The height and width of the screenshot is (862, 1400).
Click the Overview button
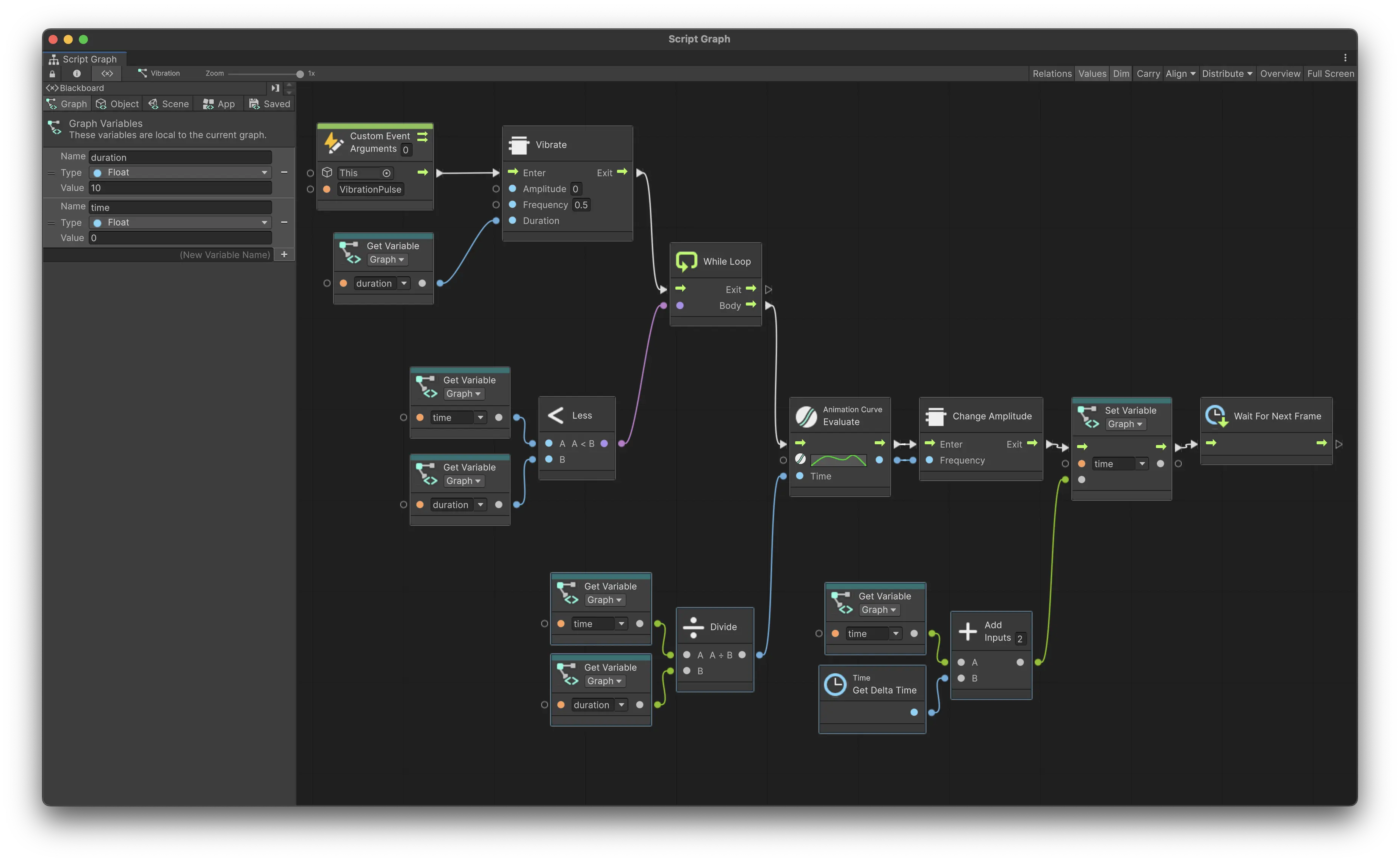tap(1280, 74)
